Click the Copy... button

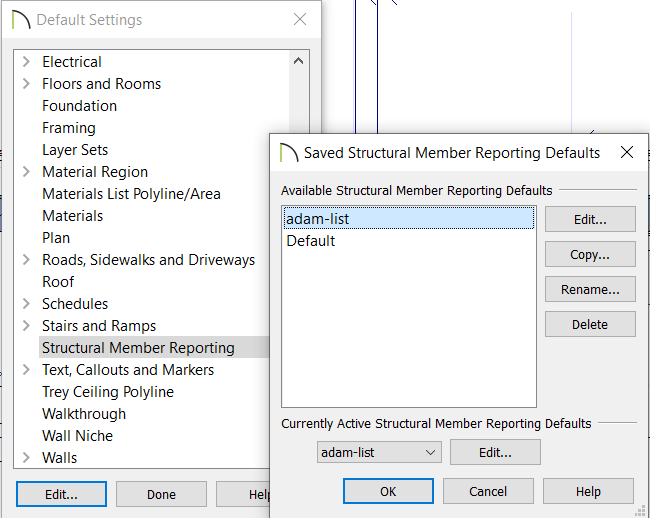tap(590, 254)
